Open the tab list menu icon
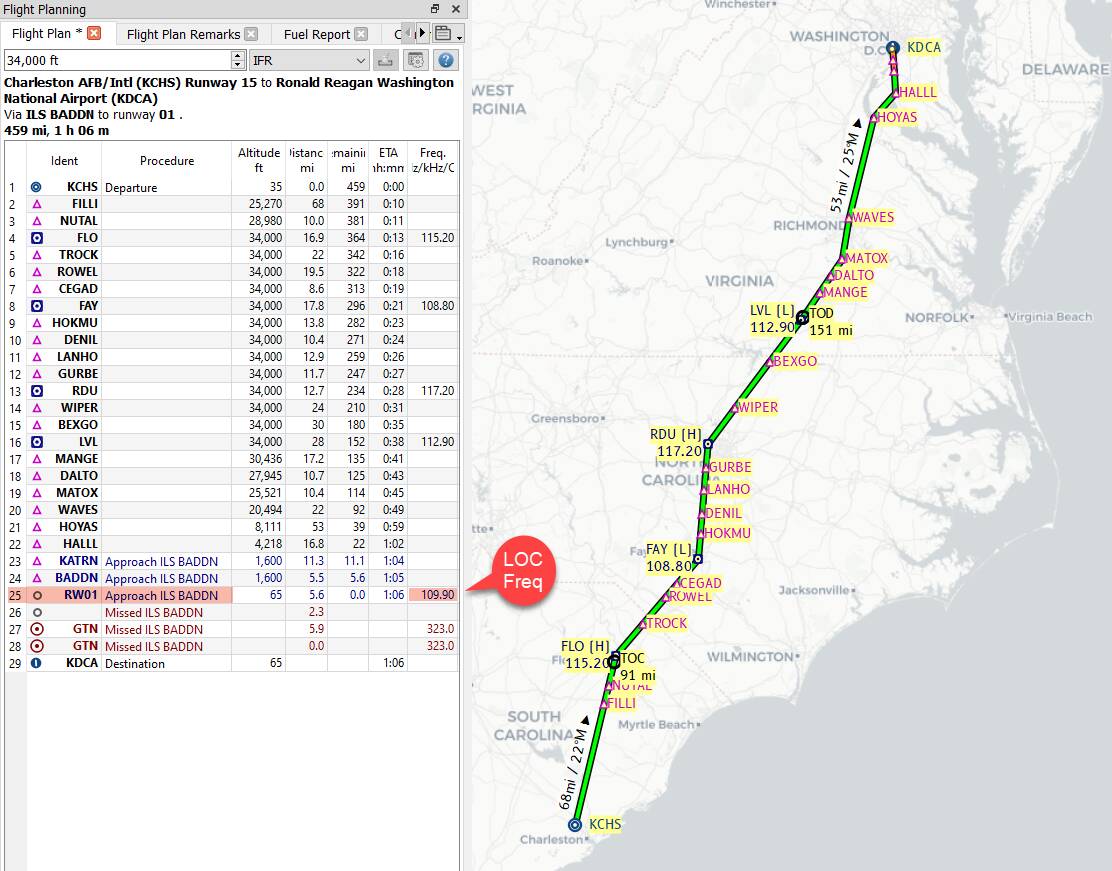The height and width of the screenshot is (871, 1112). click(x=445, y=33)
